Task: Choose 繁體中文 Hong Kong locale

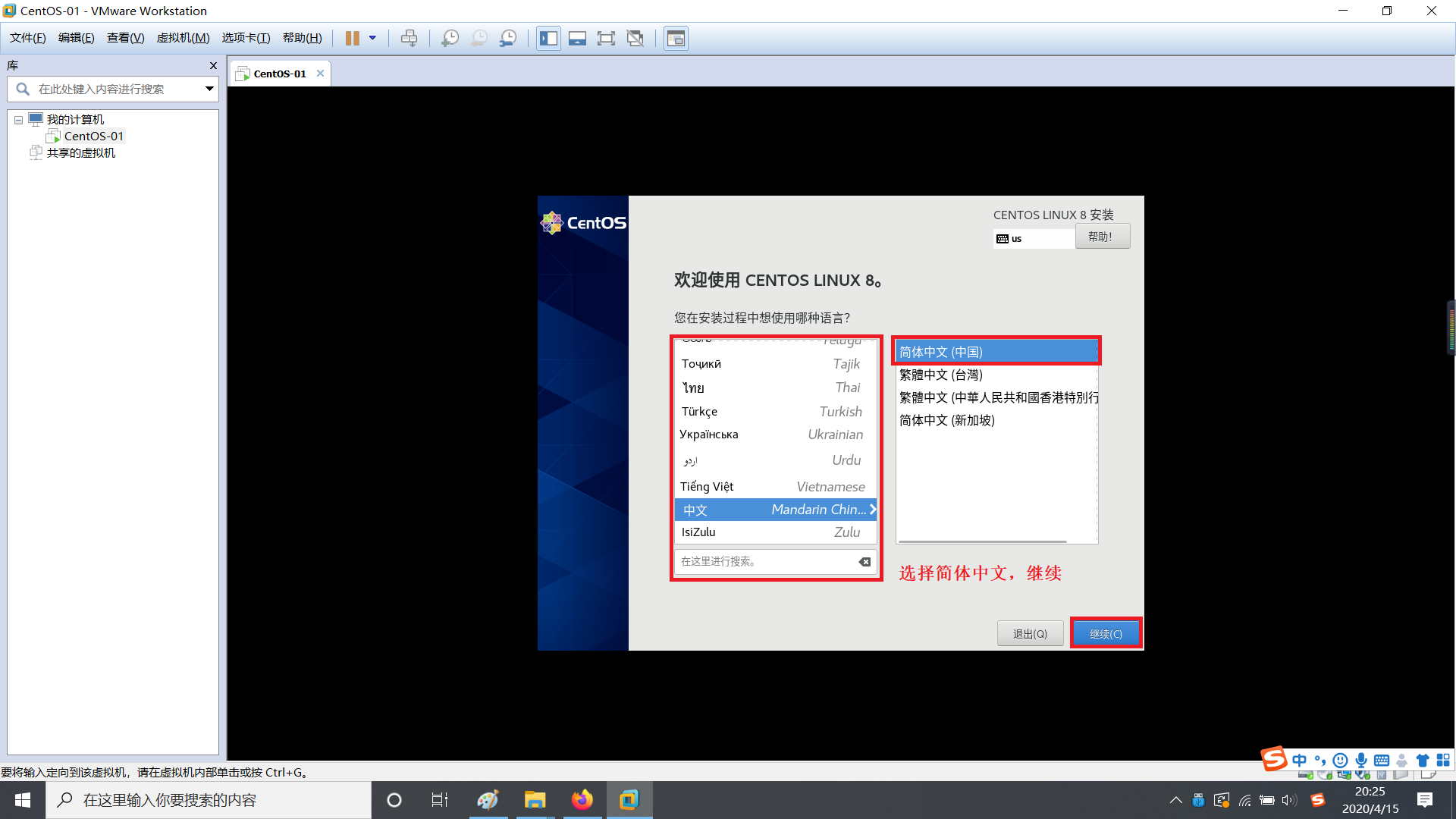Action: (996, 397)
